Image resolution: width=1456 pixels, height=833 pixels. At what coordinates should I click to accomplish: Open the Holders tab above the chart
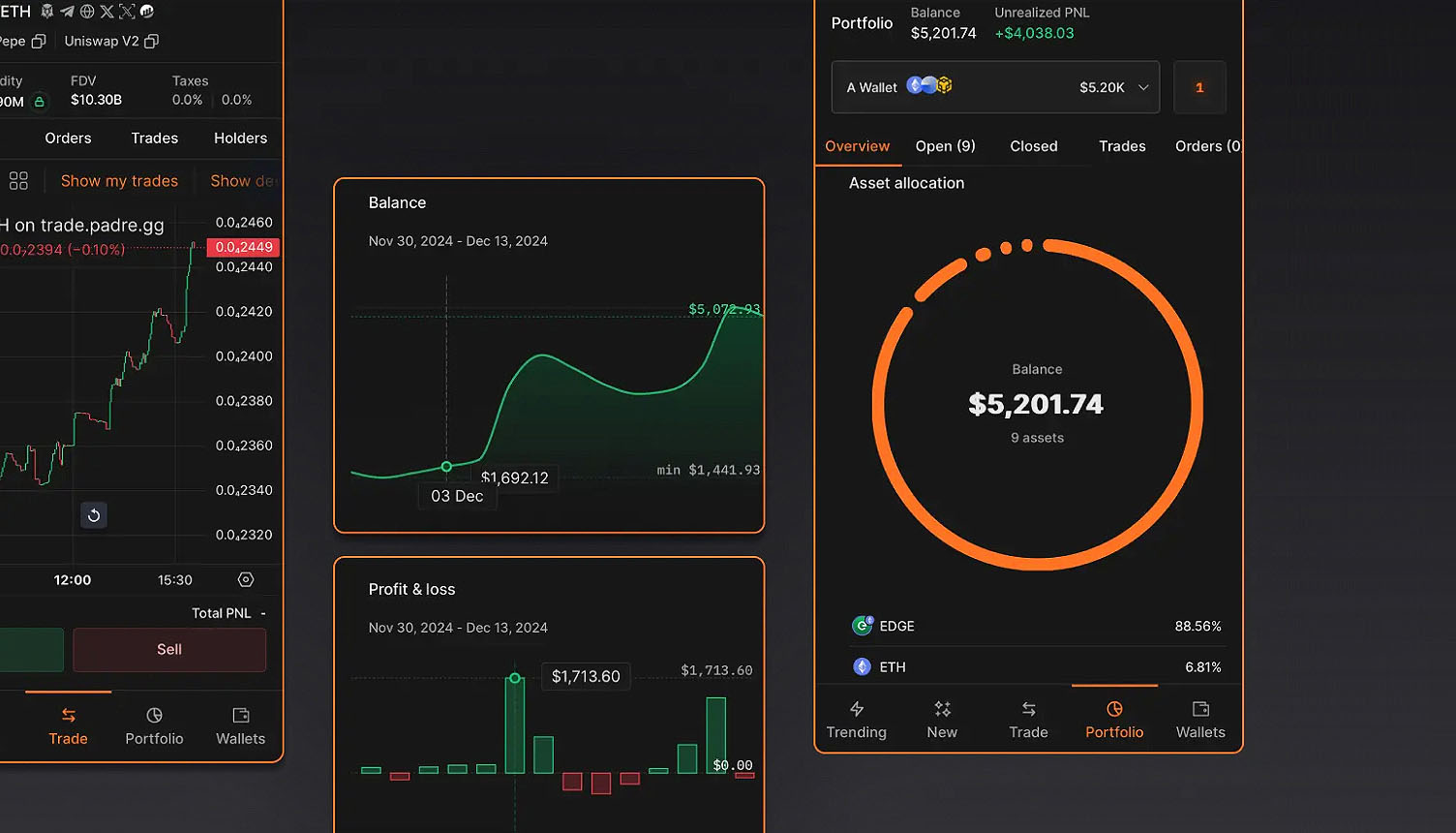239,138
